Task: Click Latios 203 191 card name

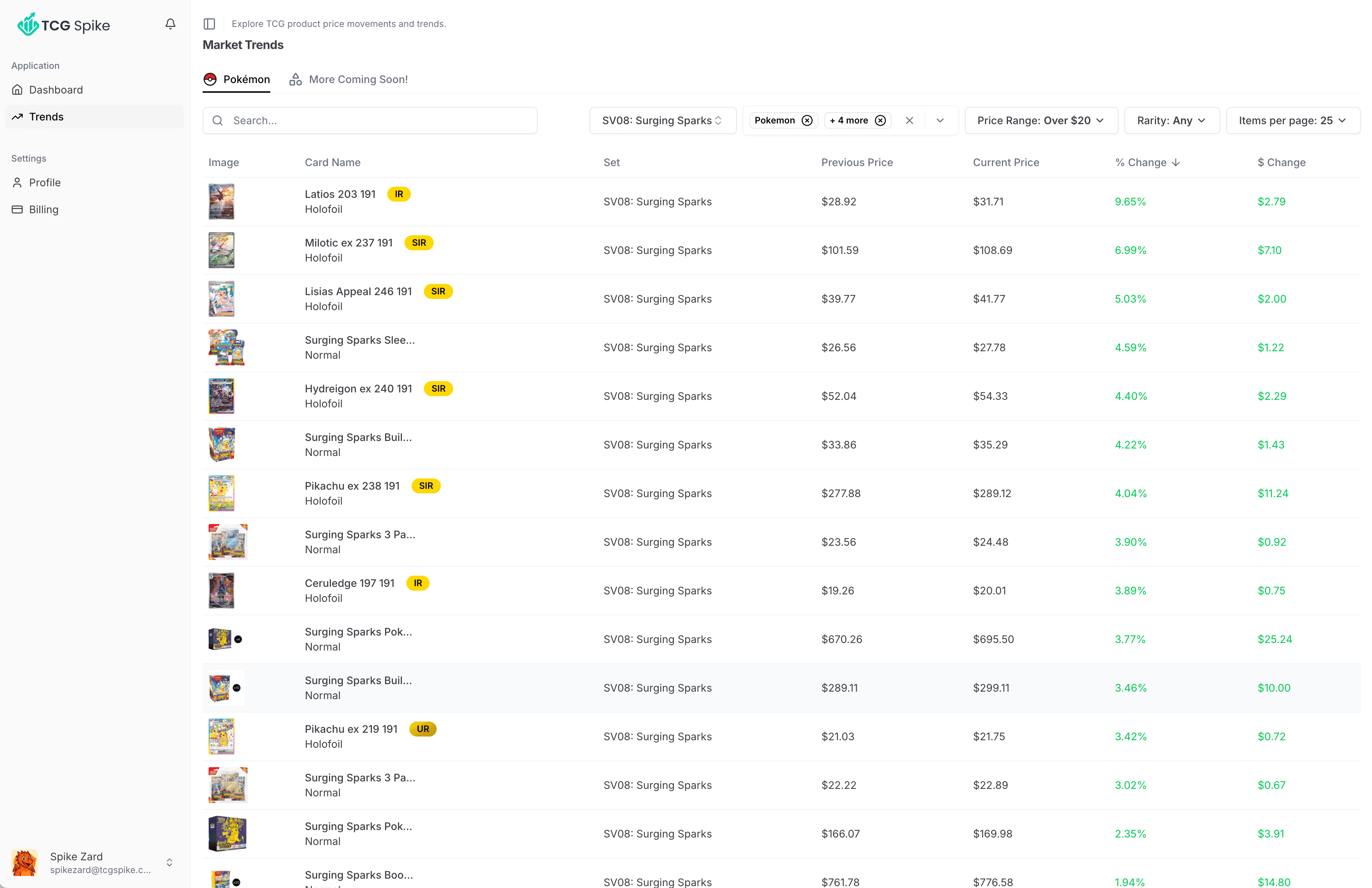Action: click(340, 195)
